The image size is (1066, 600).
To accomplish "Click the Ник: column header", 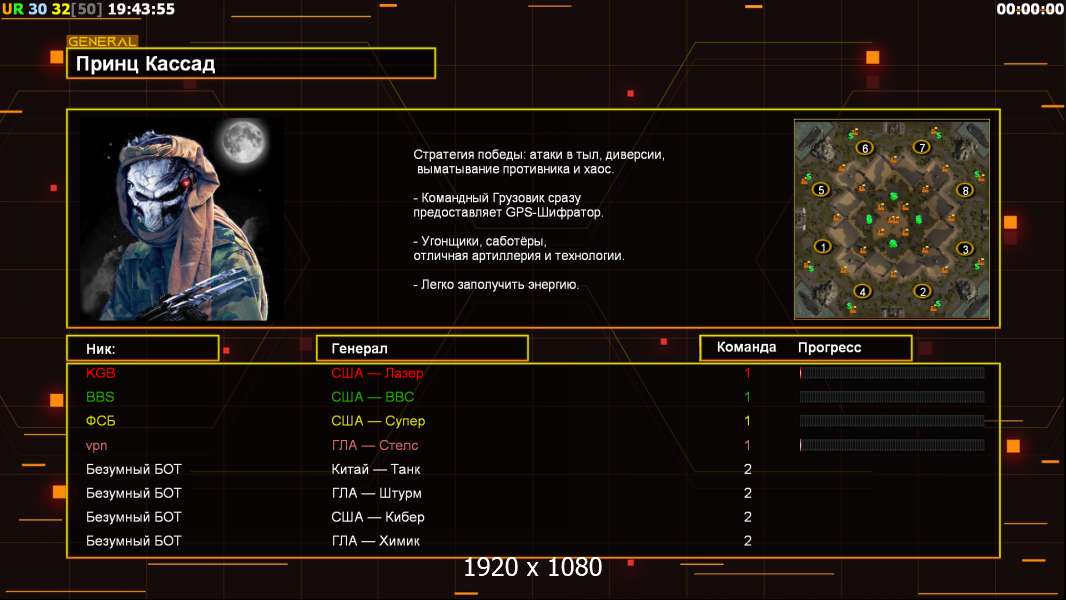I will (143, 348).
